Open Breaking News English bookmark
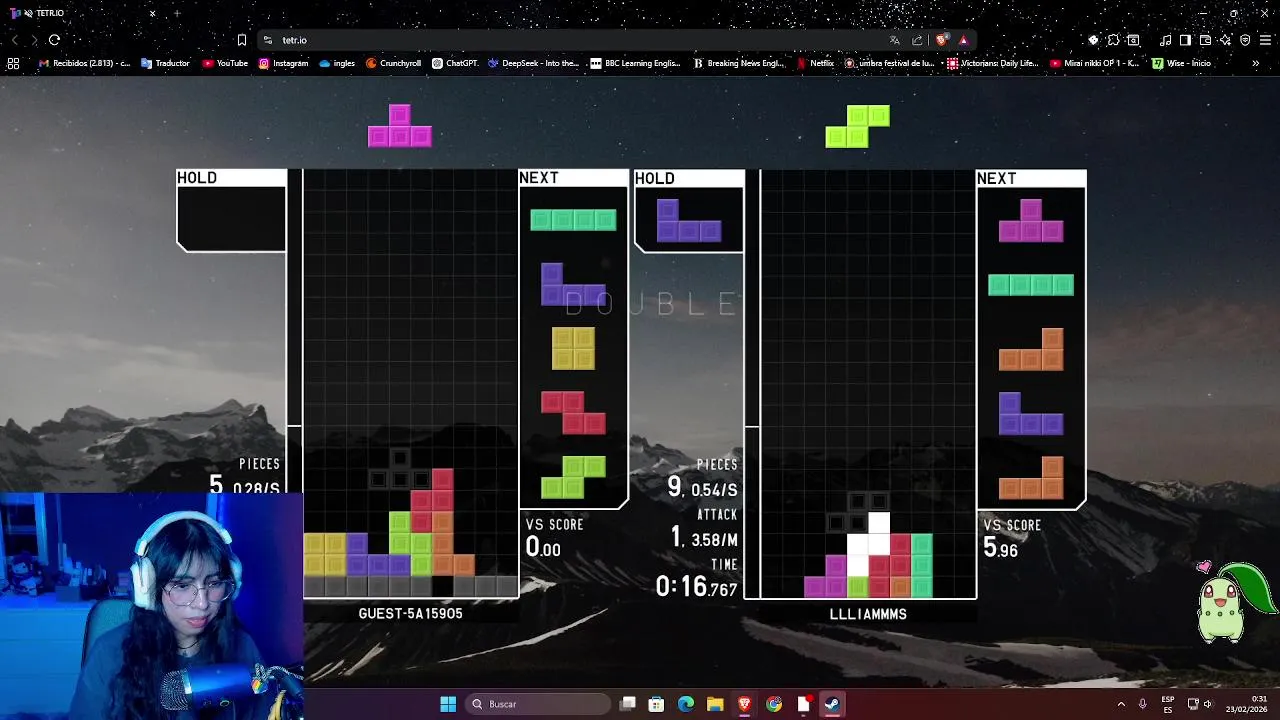 [739, 63]
